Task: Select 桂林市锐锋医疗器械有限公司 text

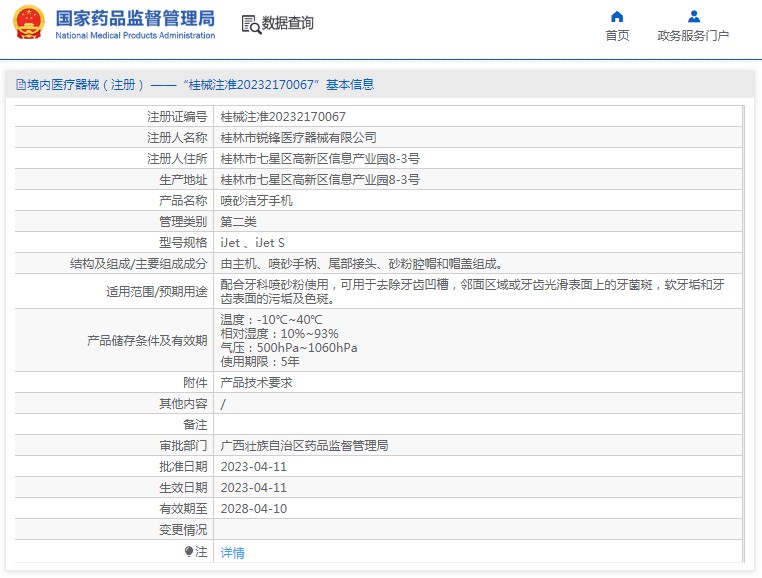Action: point(298,138)
